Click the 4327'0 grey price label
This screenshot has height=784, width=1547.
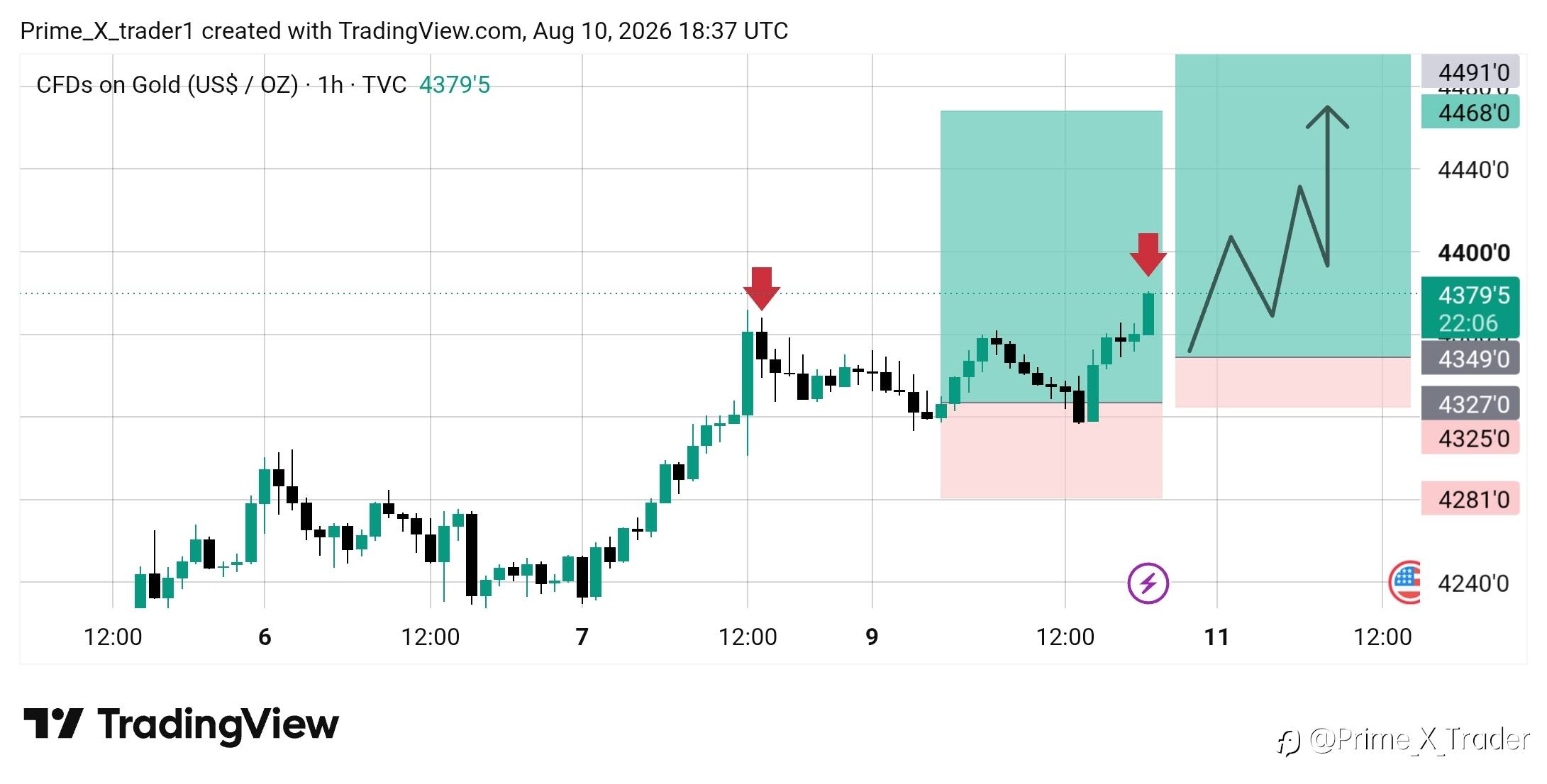1470,403
